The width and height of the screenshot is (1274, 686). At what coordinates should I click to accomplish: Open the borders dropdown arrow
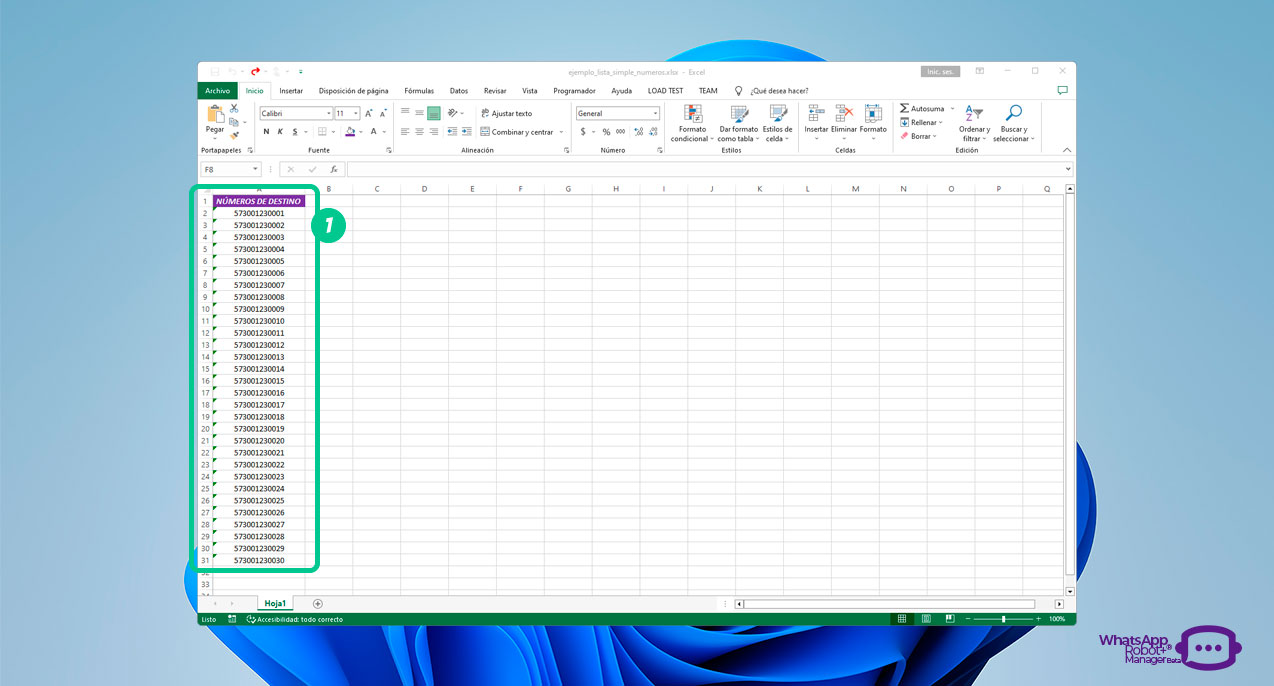(x=335, y=132)
